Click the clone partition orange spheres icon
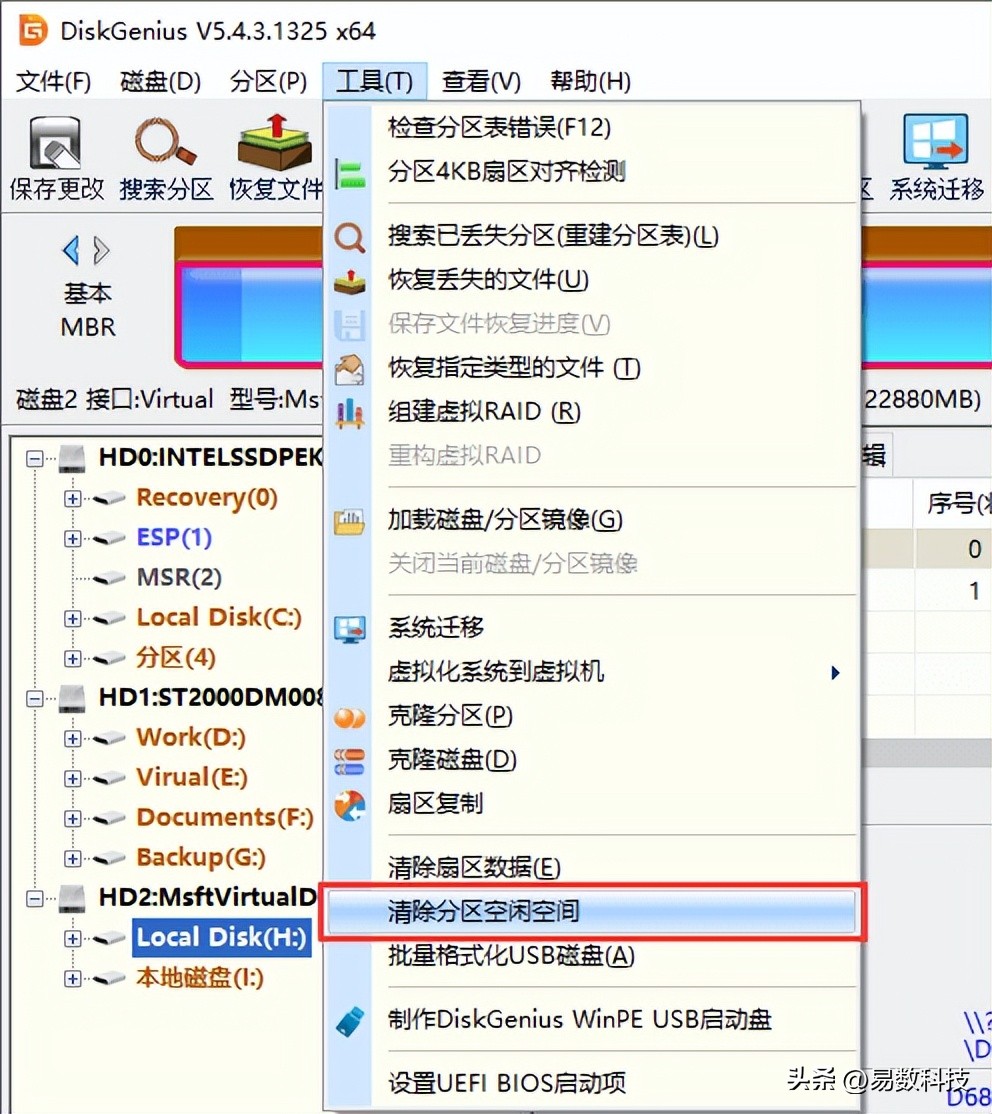Viewport: 992px width, 1114px height. (350, 718)
